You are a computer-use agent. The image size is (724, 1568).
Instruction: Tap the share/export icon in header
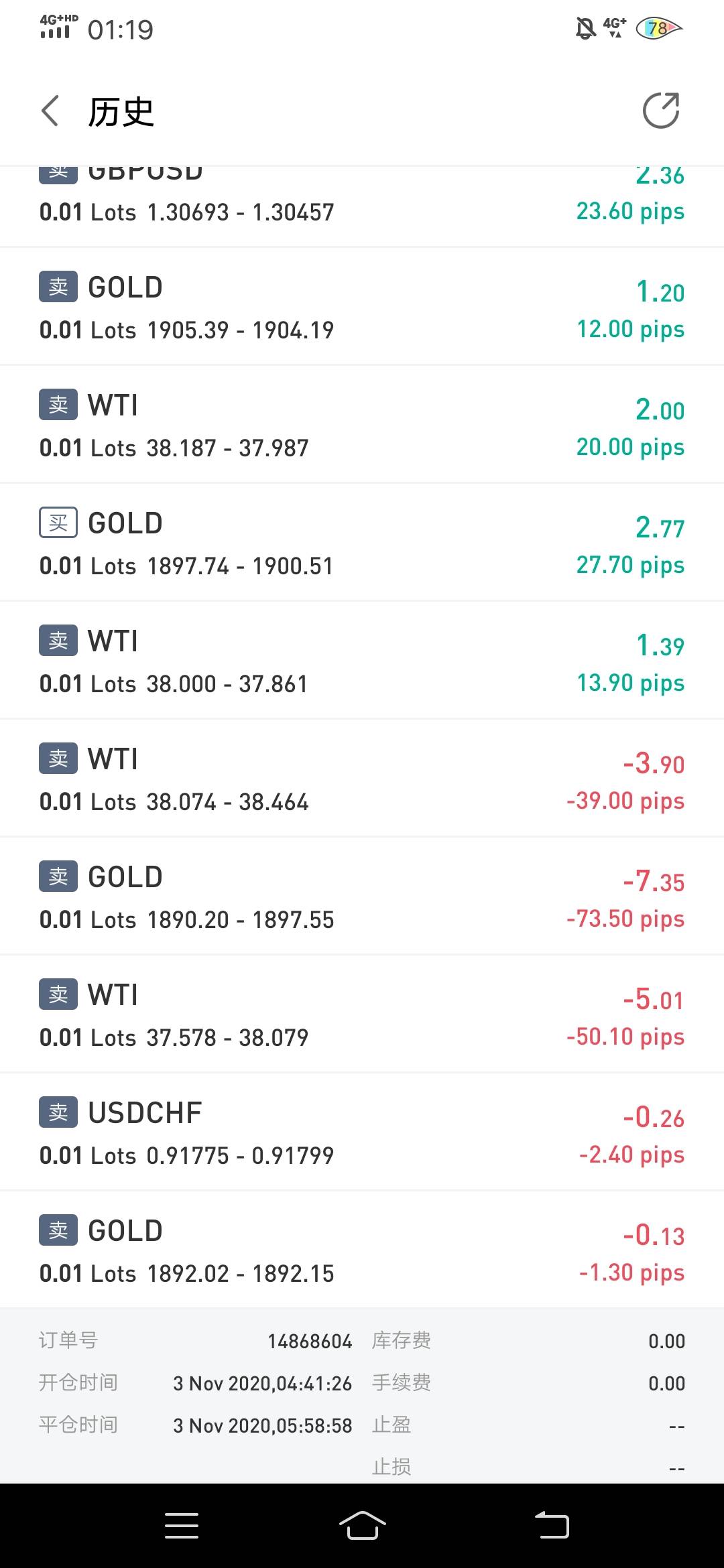pos(661,111)
